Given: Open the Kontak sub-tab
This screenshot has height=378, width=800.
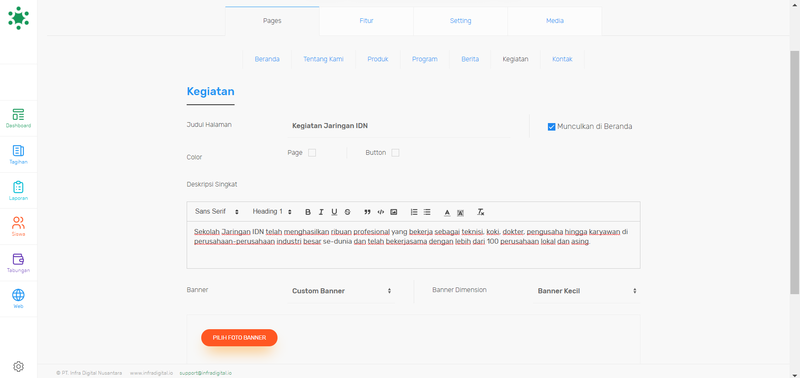Looking at the screenshot, I should point(562,59).
